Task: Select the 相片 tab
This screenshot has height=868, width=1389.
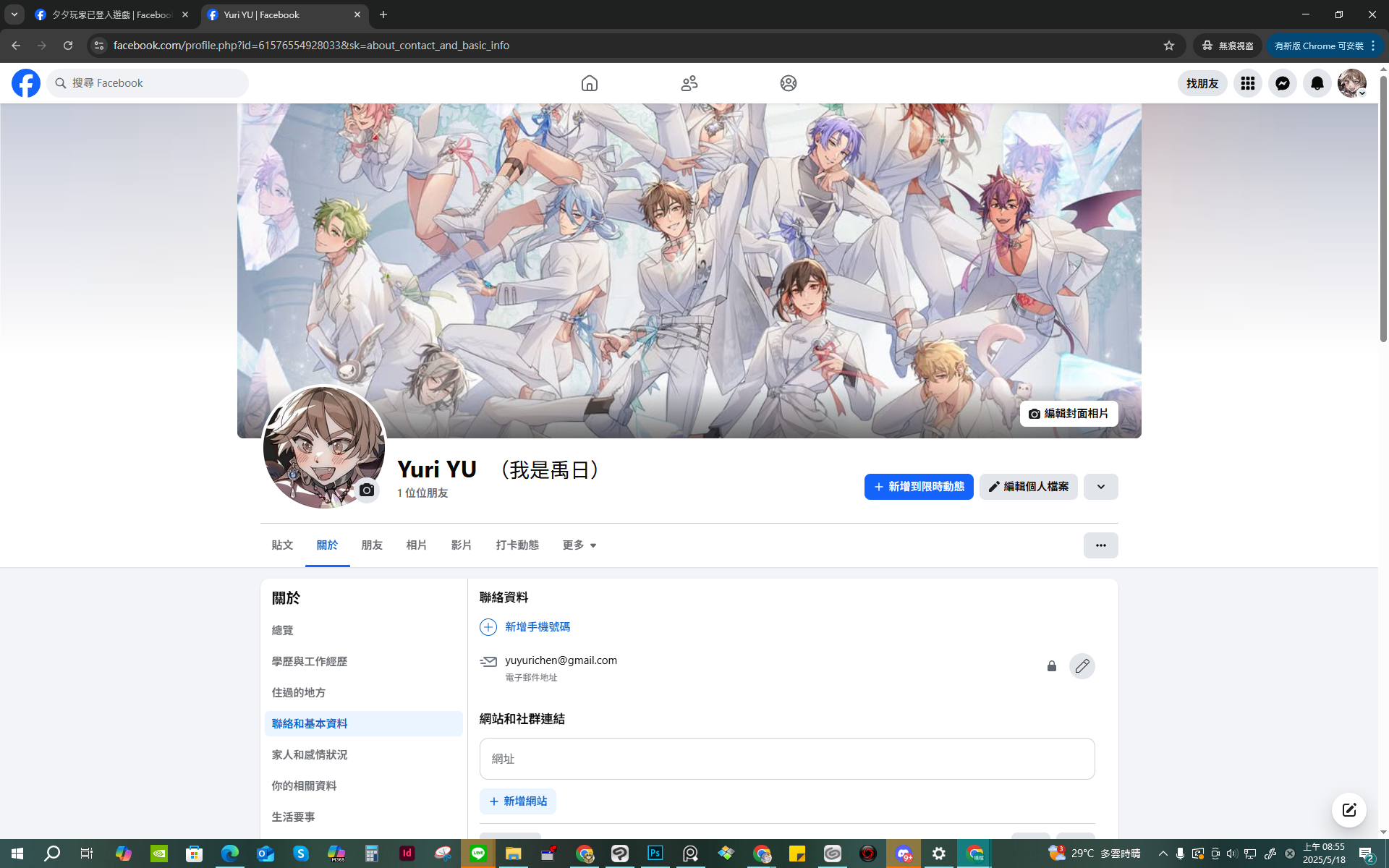Action: pos(417,545)
